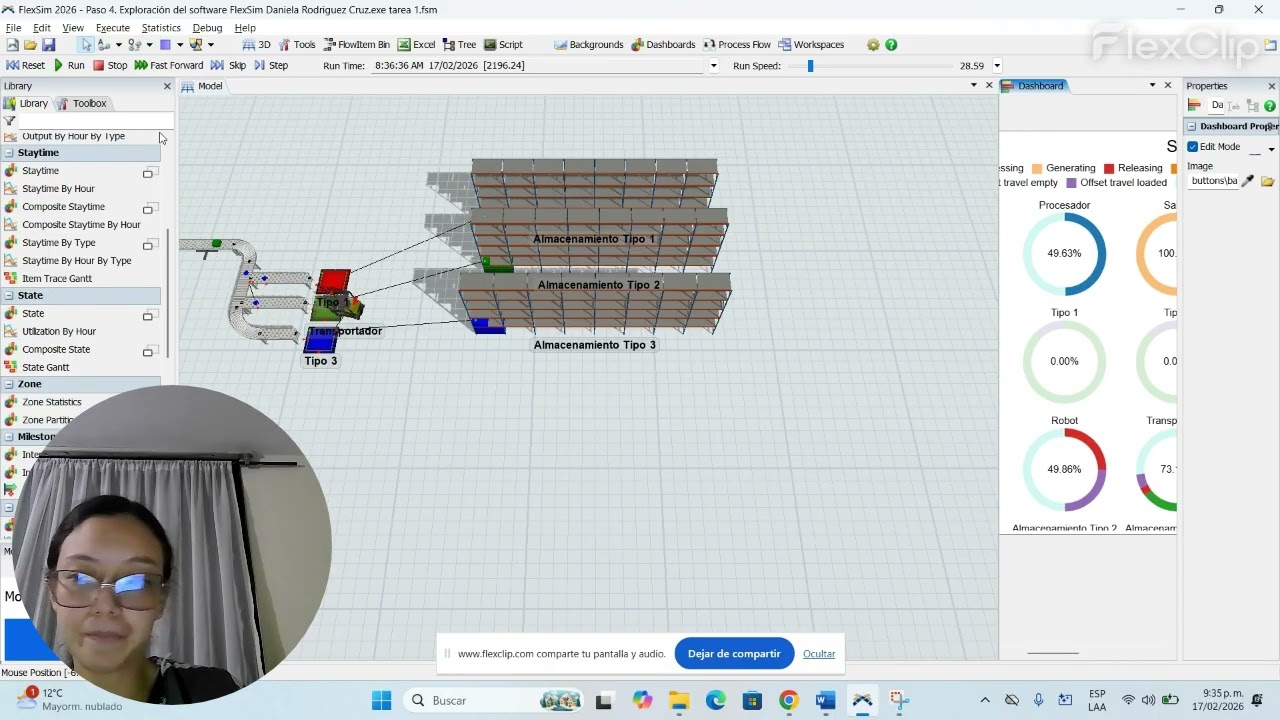
Task: Open the 3D view
Action: [x=257, y=45]
